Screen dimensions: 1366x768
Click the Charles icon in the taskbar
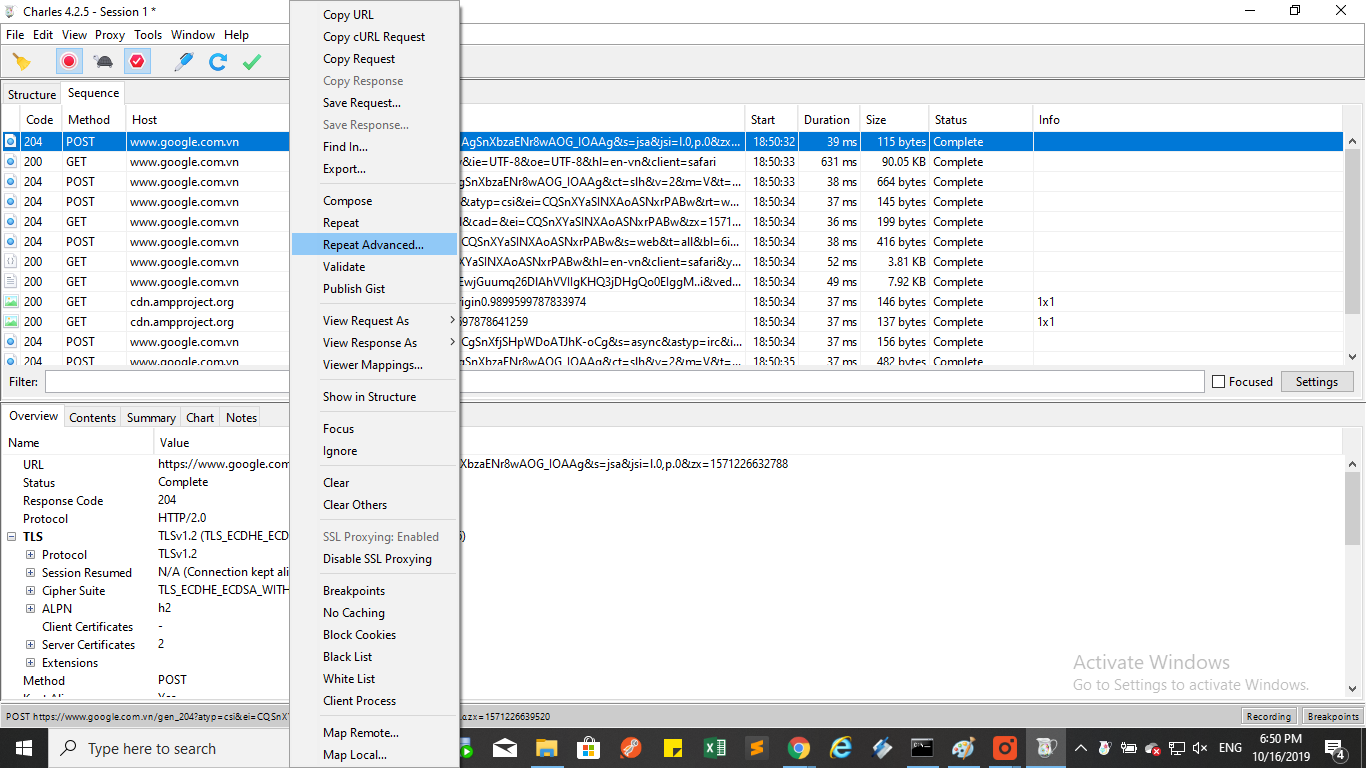coord(1046,748)
